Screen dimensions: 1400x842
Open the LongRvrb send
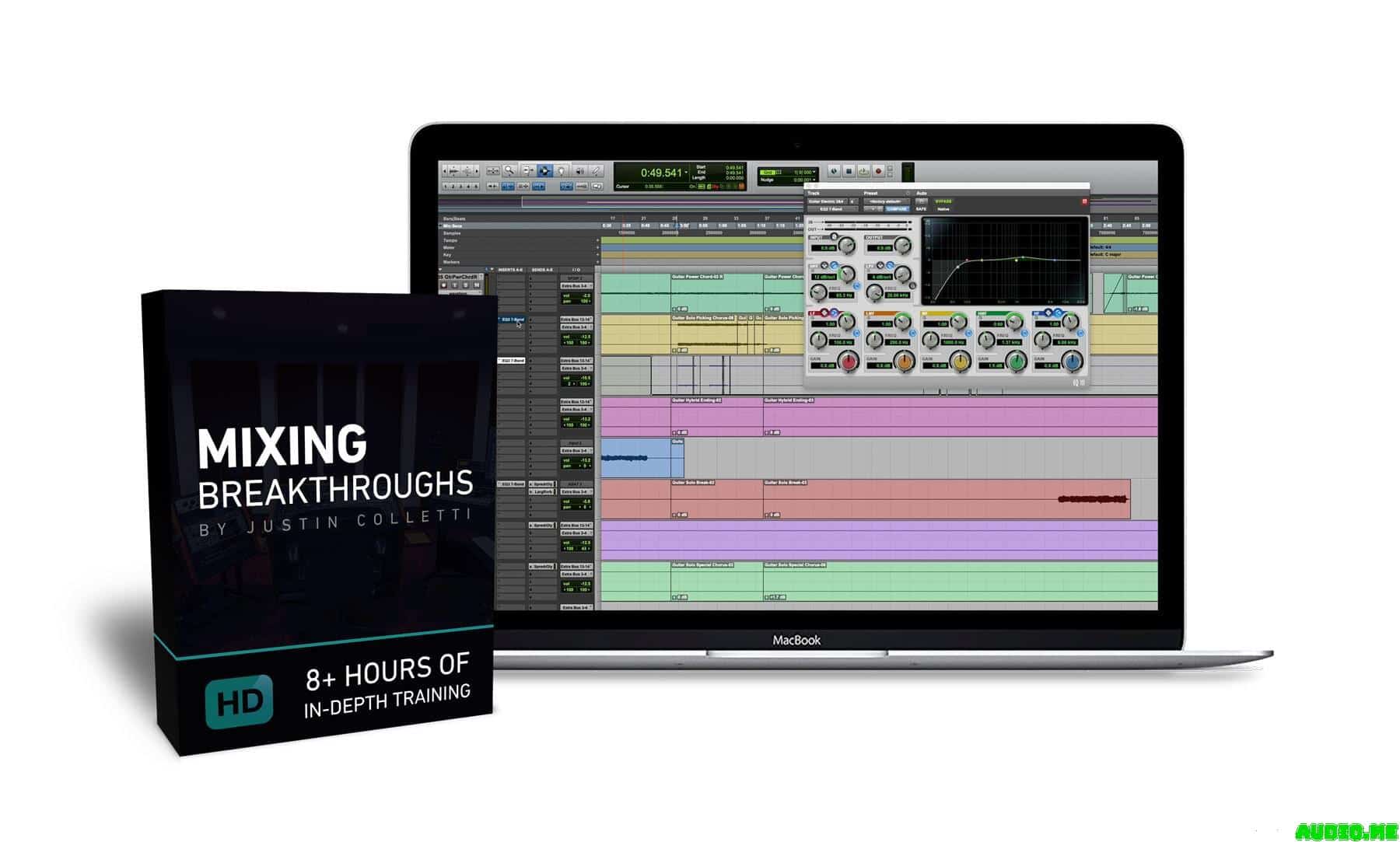[x=543, y=492]
